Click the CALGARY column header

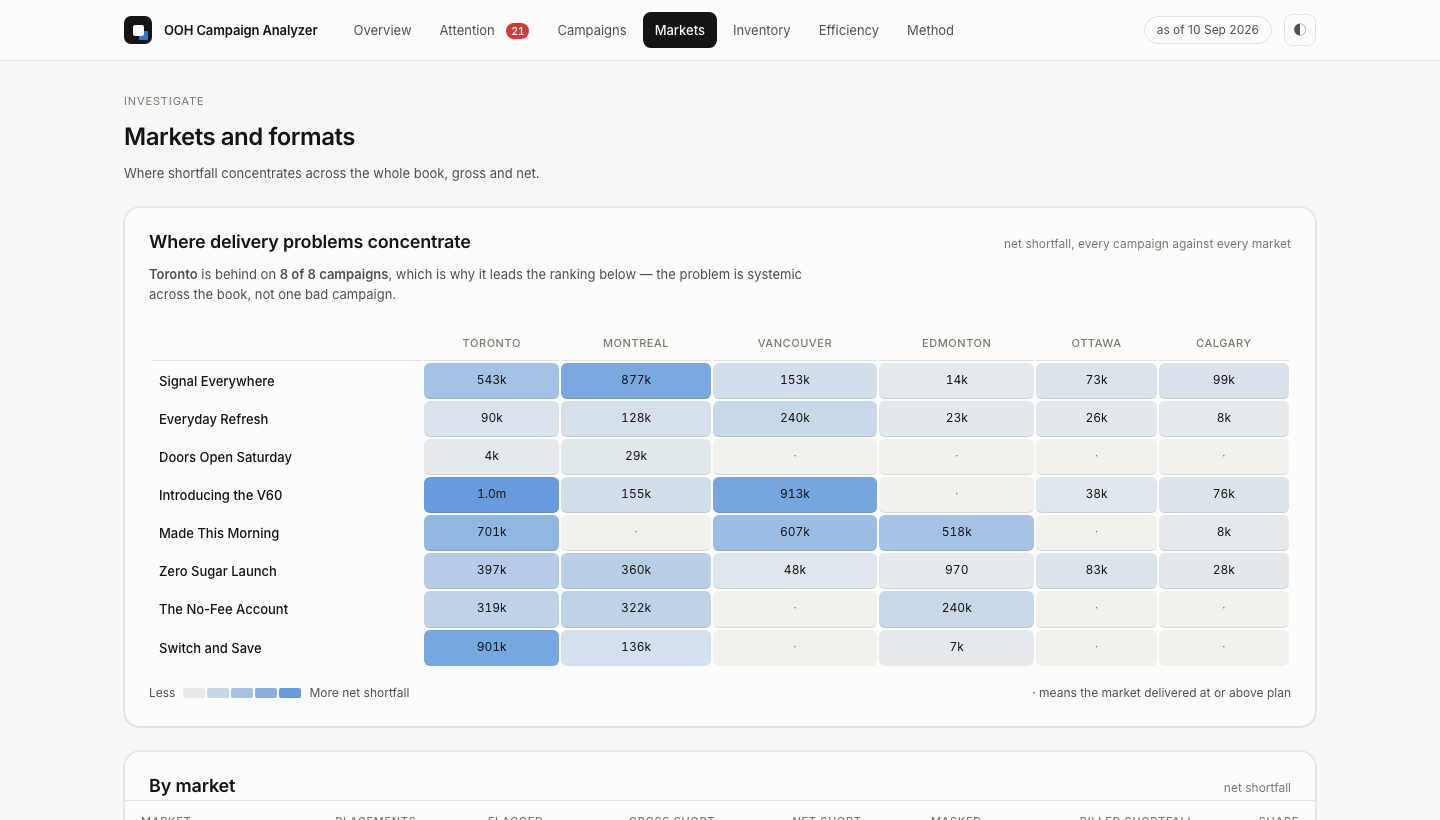(1223, 343)
